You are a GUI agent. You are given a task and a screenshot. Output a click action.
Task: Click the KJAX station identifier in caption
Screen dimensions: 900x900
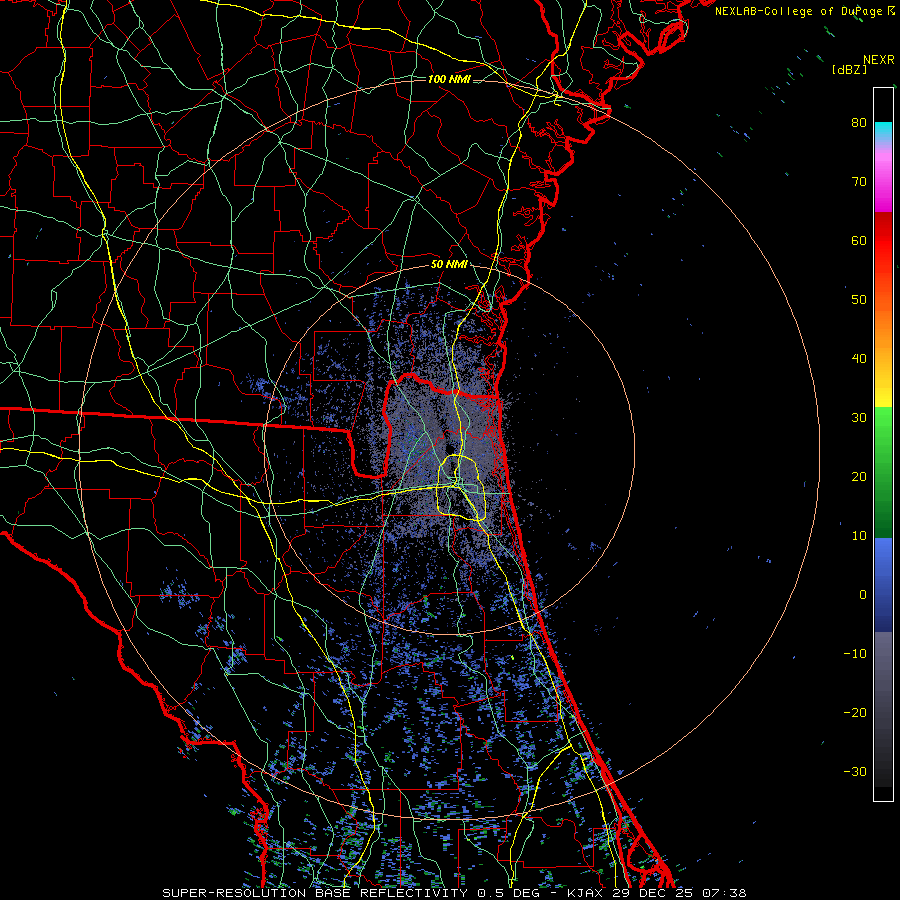[586, 893]
